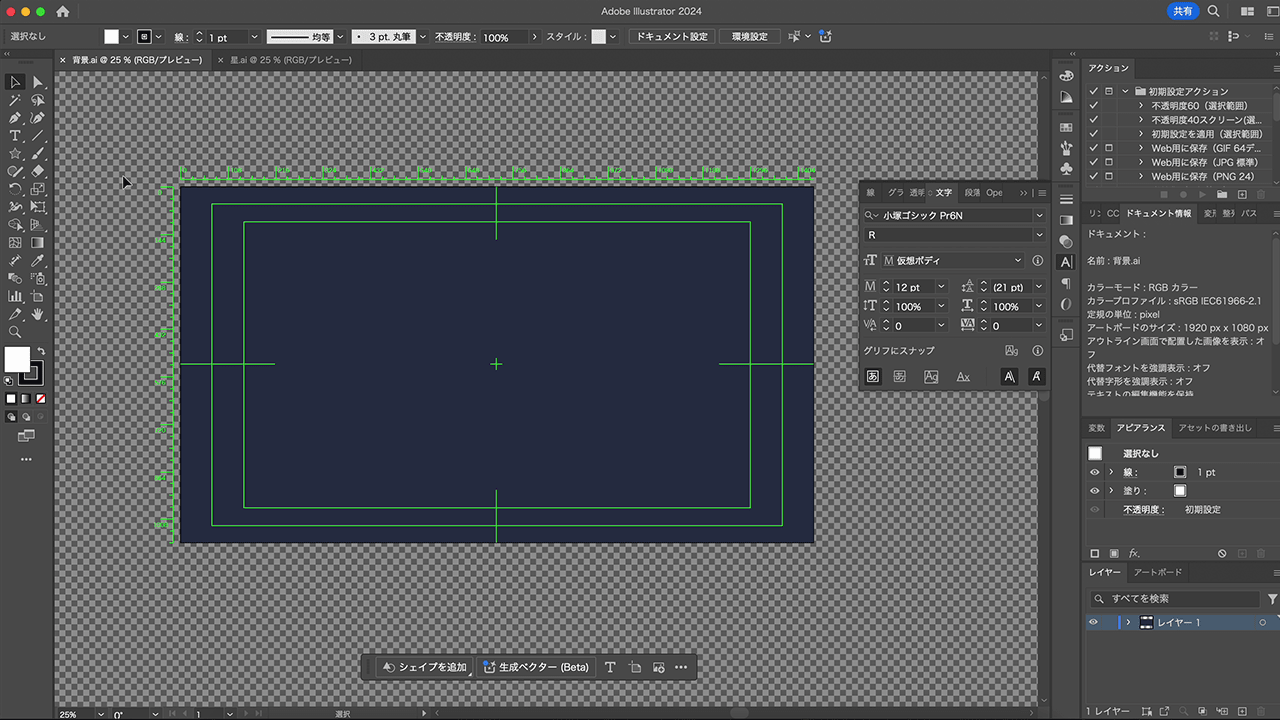Collapse the 初期設定アクション folder
Image resolution: width=1280 pixels, height=720 pixels.
pos(1125,91)
